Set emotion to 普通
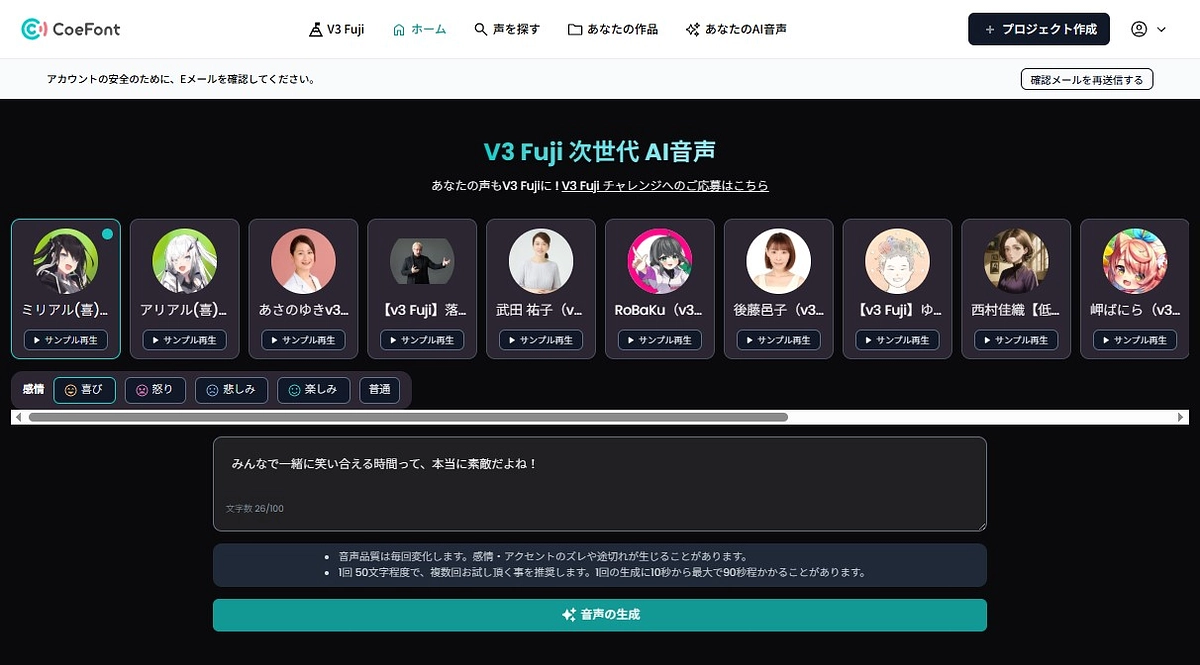1200x665 pixels. pos(380,390)
